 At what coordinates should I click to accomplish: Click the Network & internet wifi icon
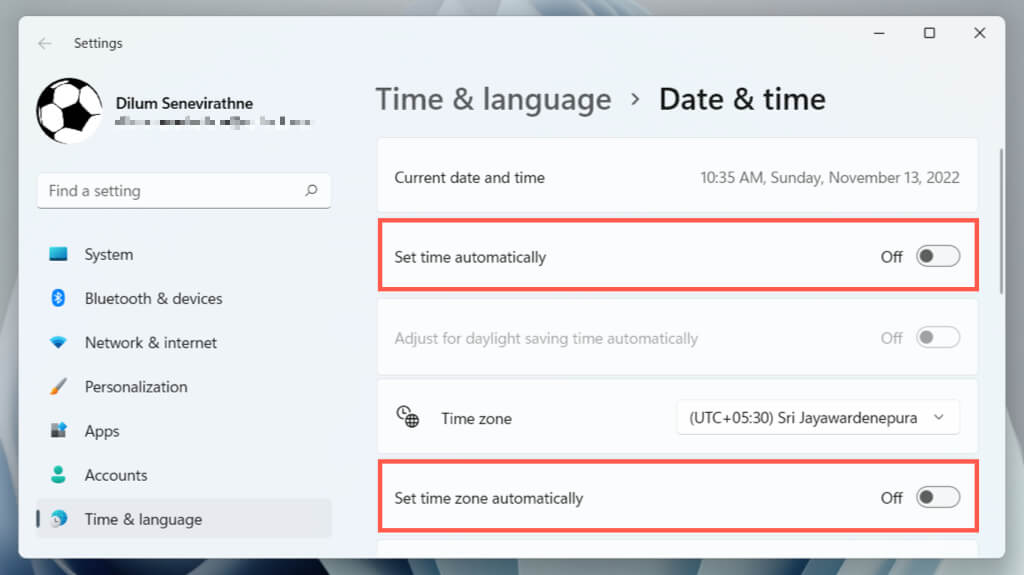(x=58, y=342)
